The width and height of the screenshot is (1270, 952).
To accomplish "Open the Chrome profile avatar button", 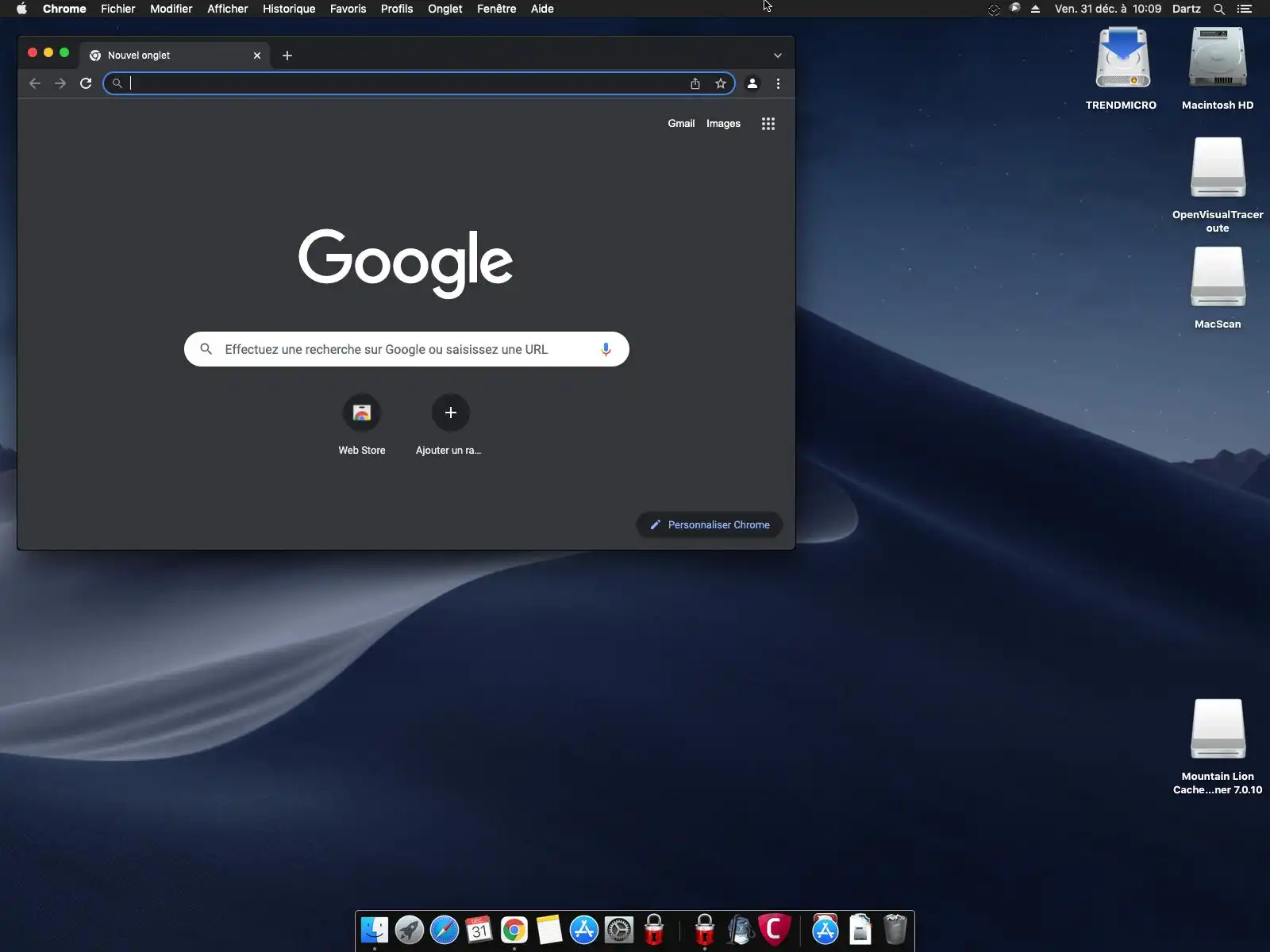I will 752,83.
